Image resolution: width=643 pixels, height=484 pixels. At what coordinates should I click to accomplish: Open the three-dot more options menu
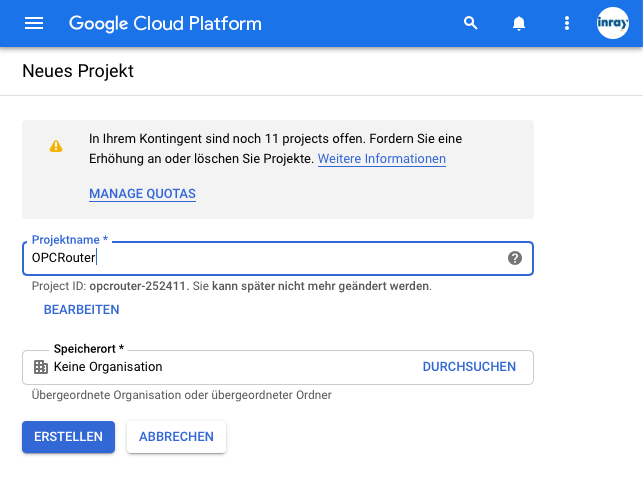point(567,23)
